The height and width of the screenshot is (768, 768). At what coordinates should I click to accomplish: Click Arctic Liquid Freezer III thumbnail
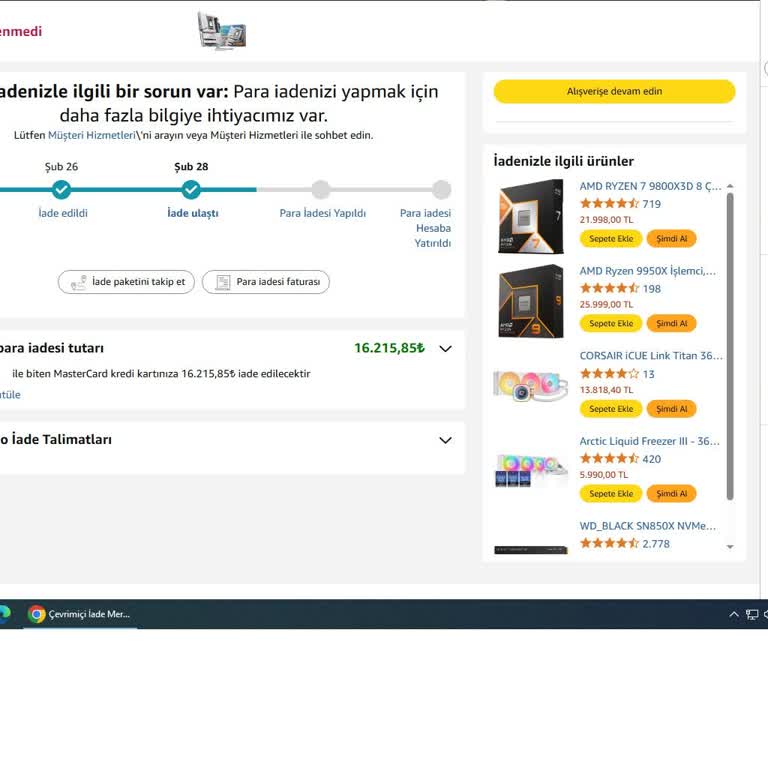(531, 471)
